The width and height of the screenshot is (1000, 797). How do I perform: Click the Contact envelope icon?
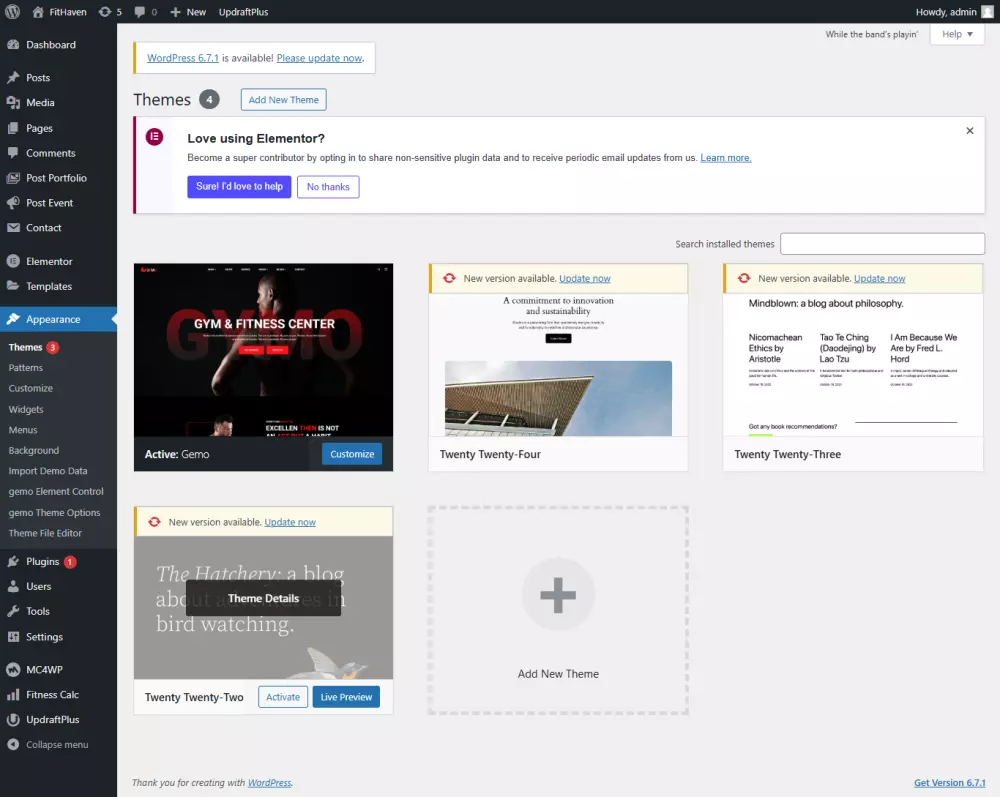(x=13, y=228)
